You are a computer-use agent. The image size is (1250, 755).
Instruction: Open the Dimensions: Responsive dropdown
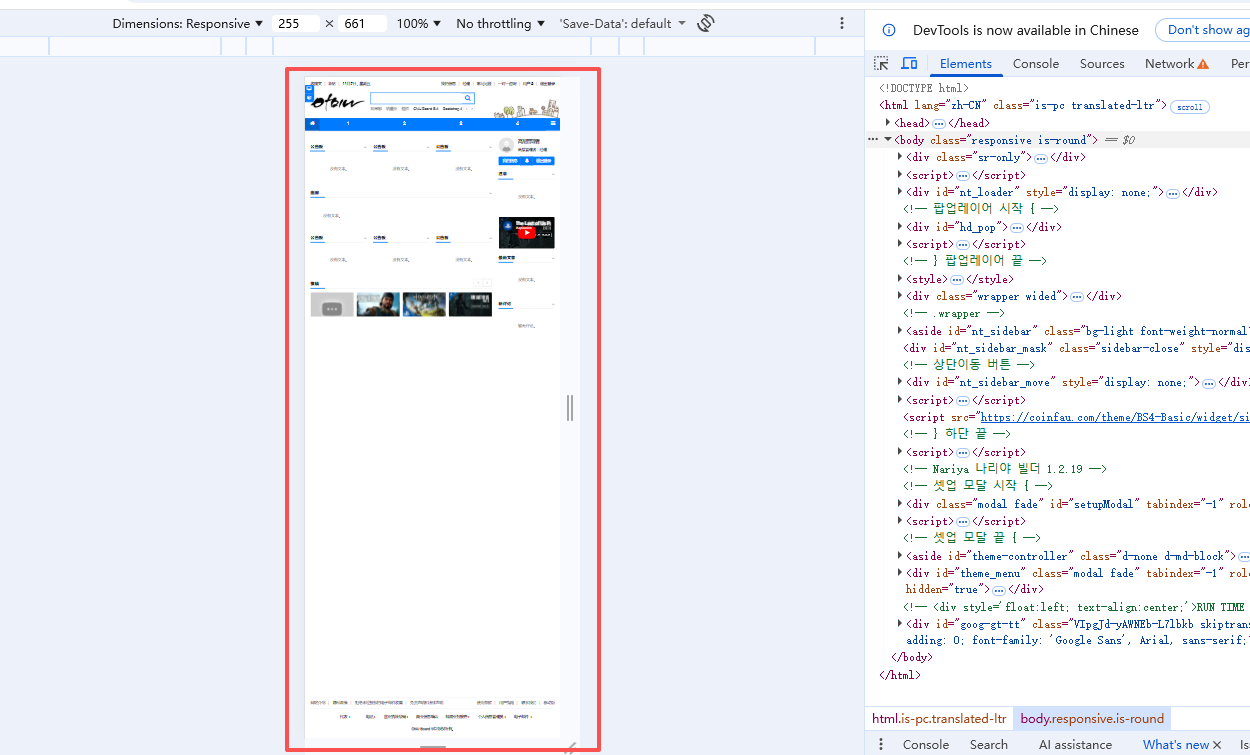[188, 23]
